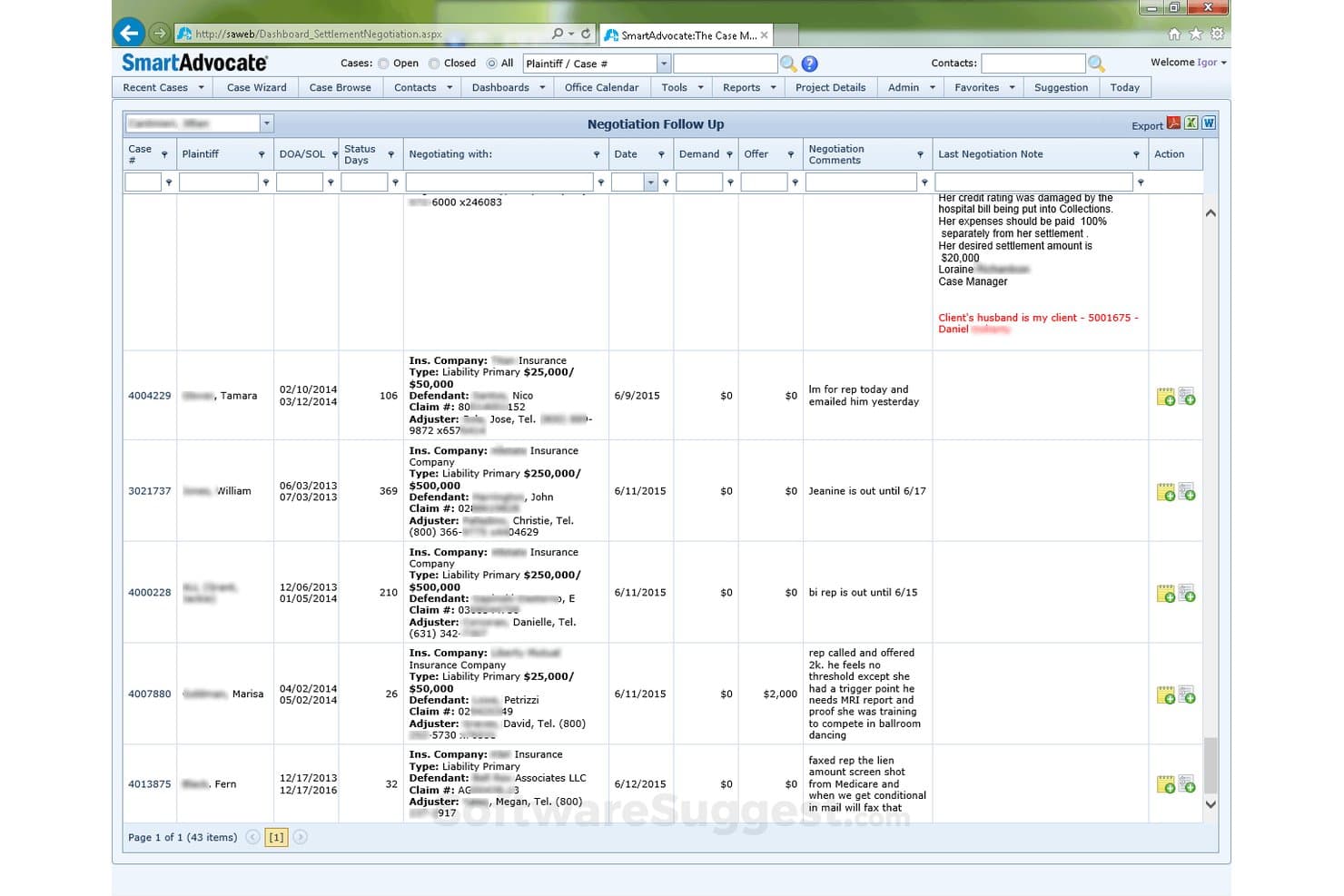Viewport: 1344px width, 896px height.
Task: Add negotiation note for case 3021737
Action: pyautogui.click(x=1166, y=492)
